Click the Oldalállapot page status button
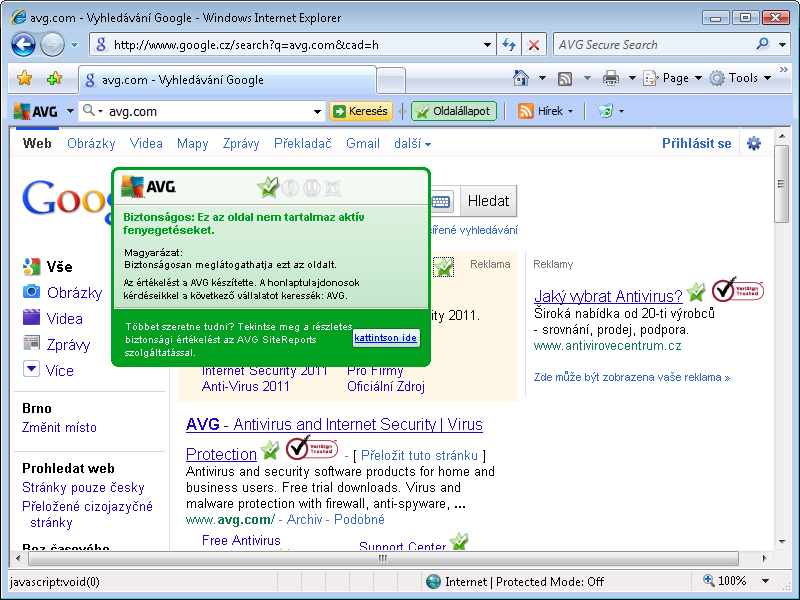The image size is (800, 600). tap(454, 111)
